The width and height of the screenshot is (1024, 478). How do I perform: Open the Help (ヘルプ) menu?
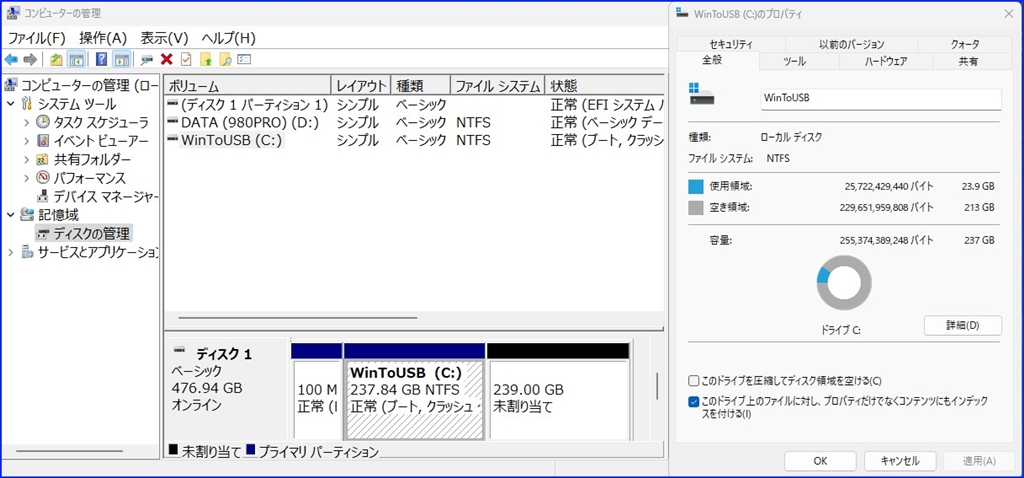pos(229,38)
